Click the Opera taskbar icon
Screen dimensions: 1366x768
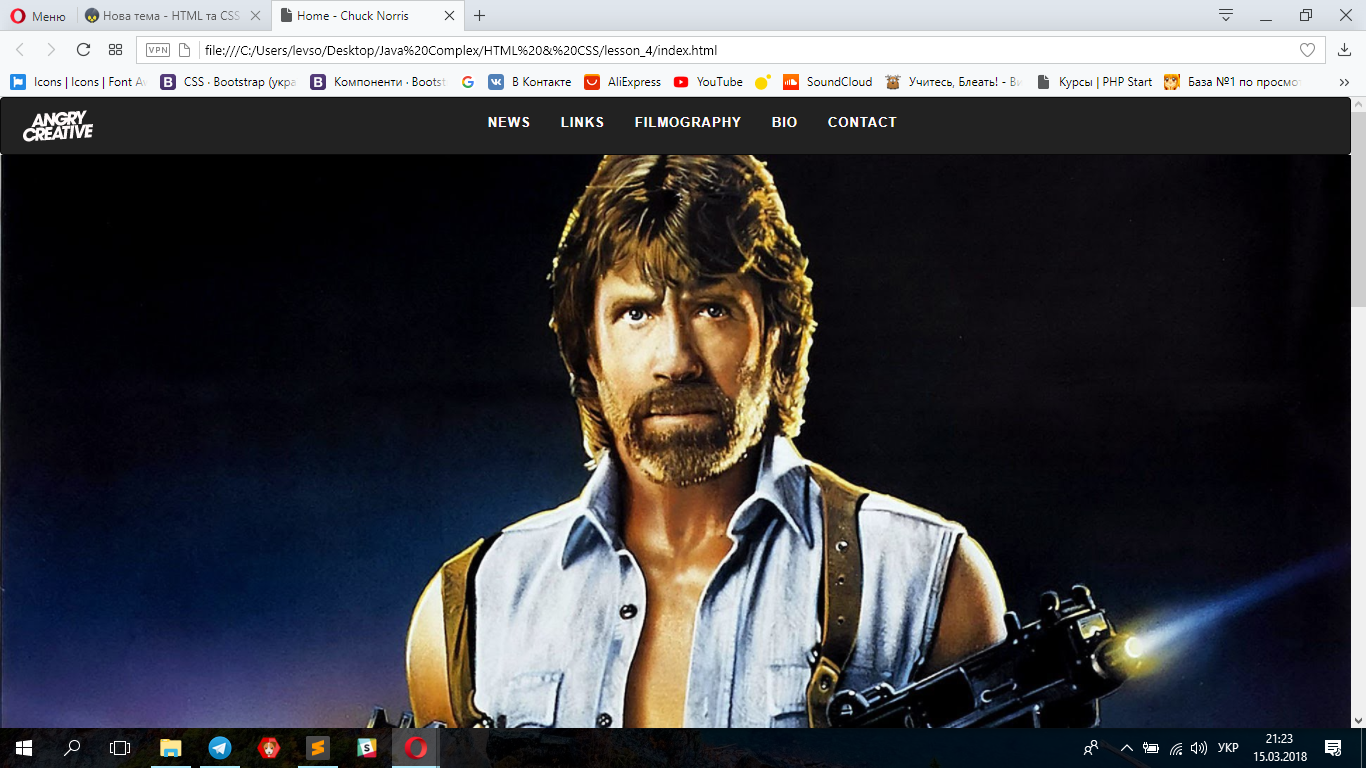point(415,748)
